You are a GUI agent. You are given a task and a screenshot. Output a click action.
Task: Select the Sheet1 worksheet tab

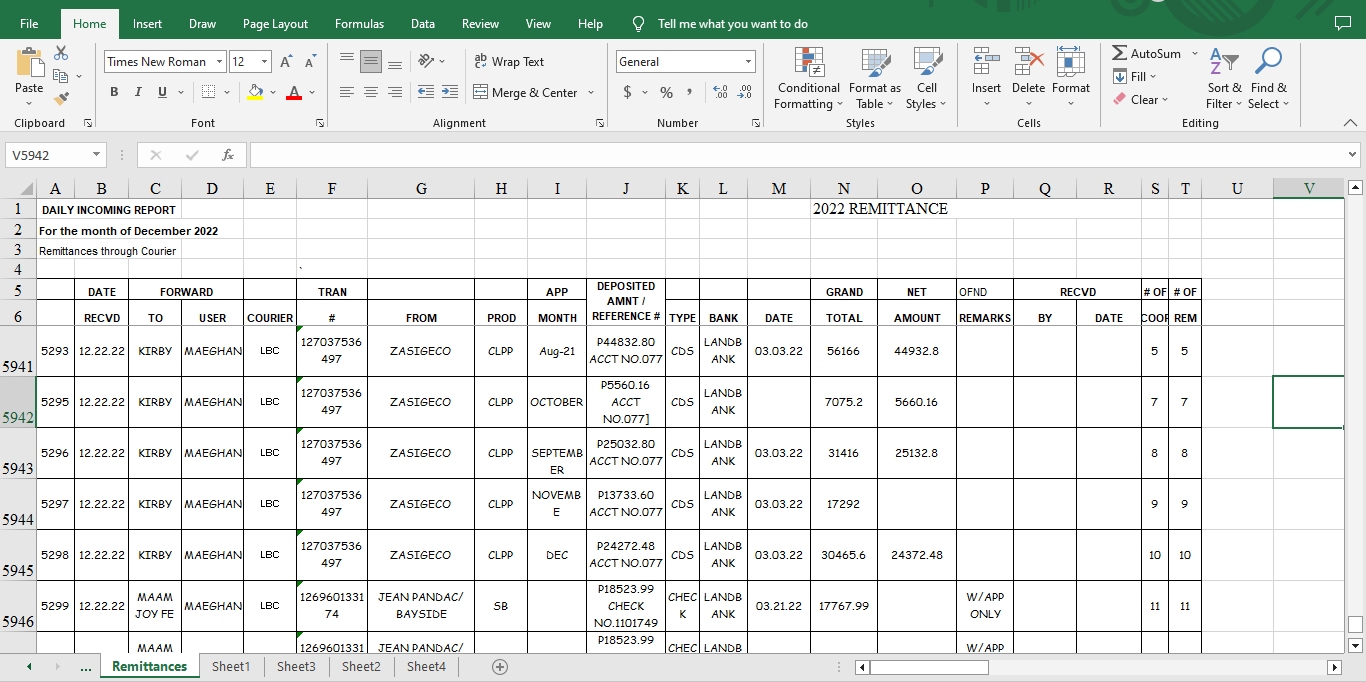(231, 666)
